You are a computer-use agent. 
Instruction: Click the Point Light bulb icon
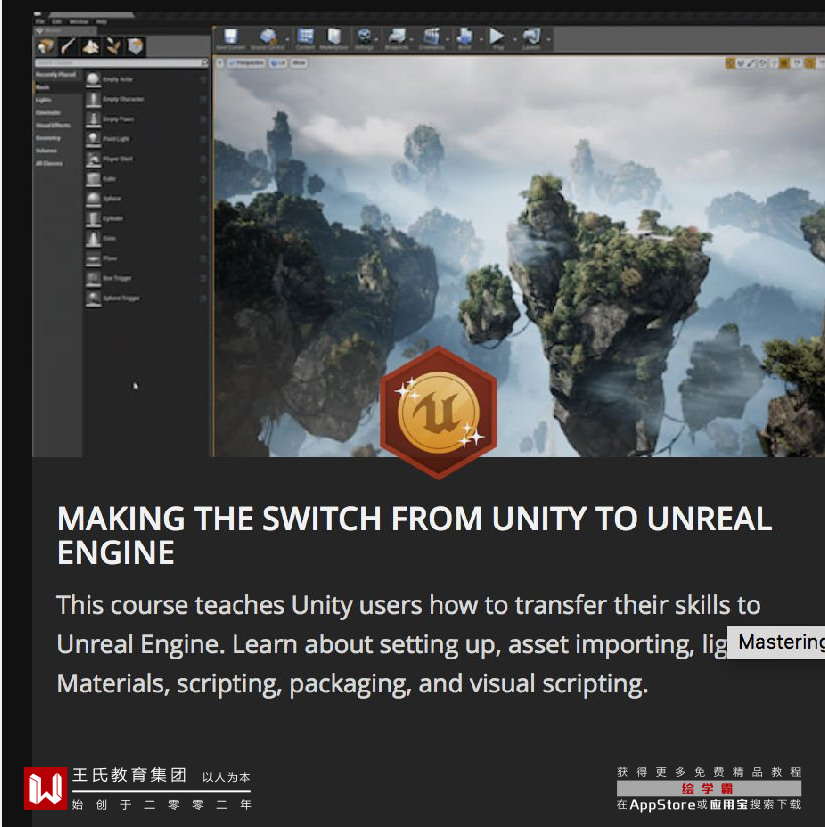[93, 139]
